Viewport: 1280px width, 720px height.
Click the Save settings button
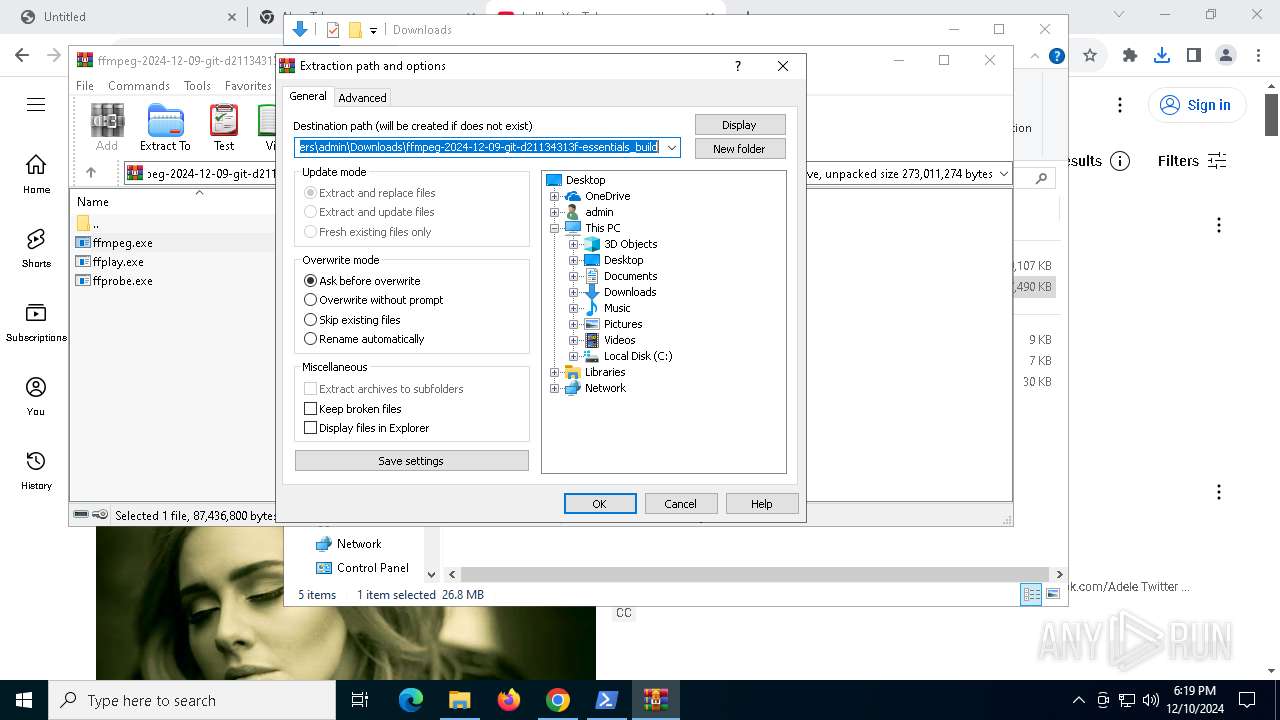click(x=411, y=461)
